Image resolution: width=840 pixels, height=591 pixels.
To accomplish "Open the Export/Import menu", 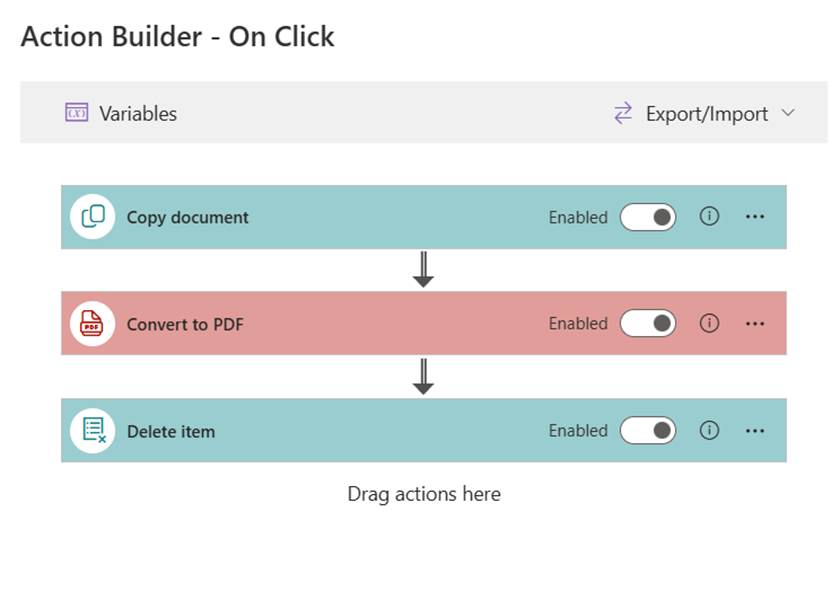I will tap(706, 114).
